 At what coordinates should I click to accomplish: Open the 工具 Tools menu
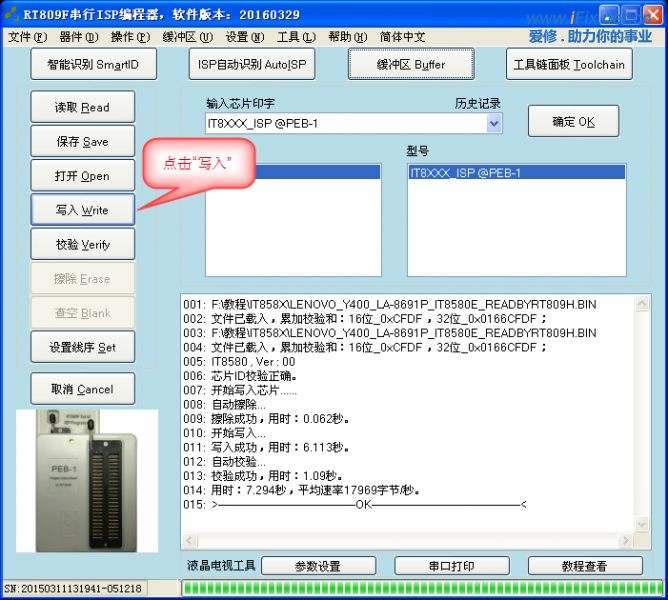coord(295,37)
